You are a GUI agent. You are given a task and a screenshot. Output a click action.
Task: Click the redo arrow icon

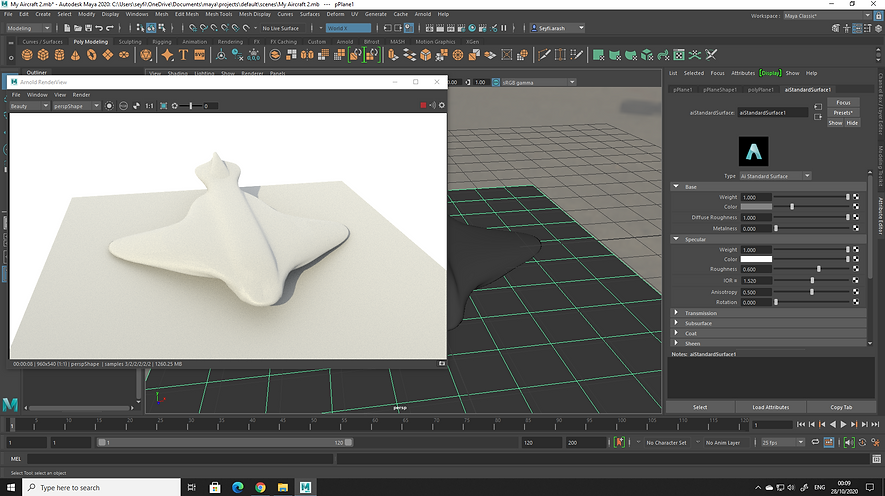pos(110,28)
